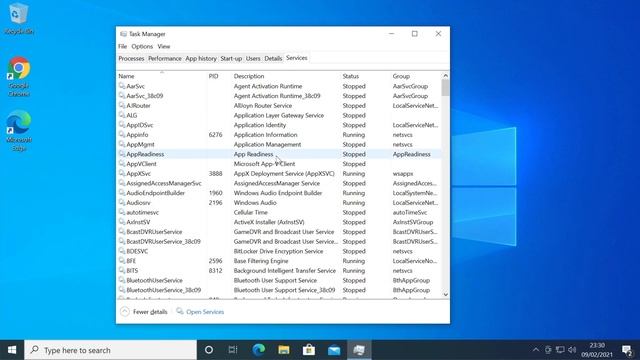Image resolution: width=640 pixels, height=360 pixels.
Task: Select the AppVClient service row
Action: [x=279, y=164]
